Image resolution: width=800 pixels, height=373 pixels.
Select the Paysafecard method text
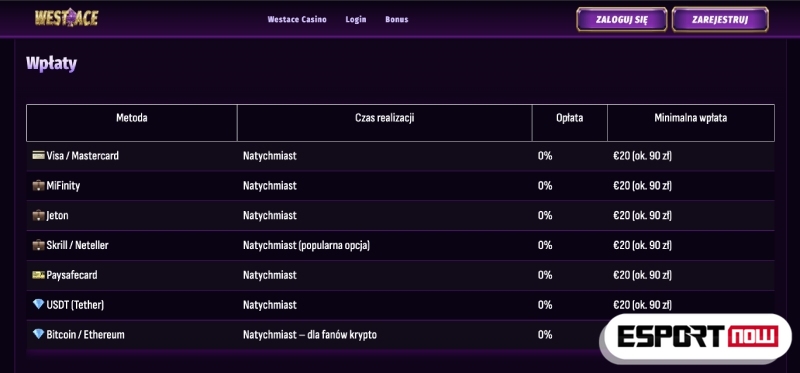click(x=72, y=275)
